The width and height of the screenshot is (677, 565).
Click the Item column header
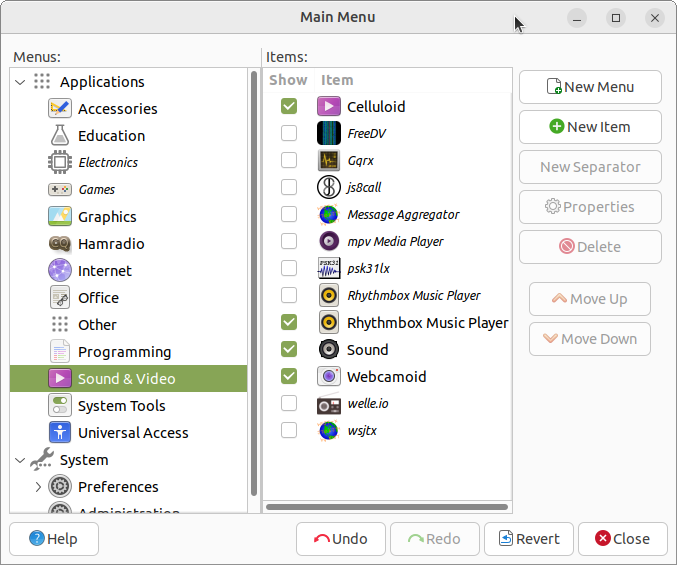pos(337,80)
